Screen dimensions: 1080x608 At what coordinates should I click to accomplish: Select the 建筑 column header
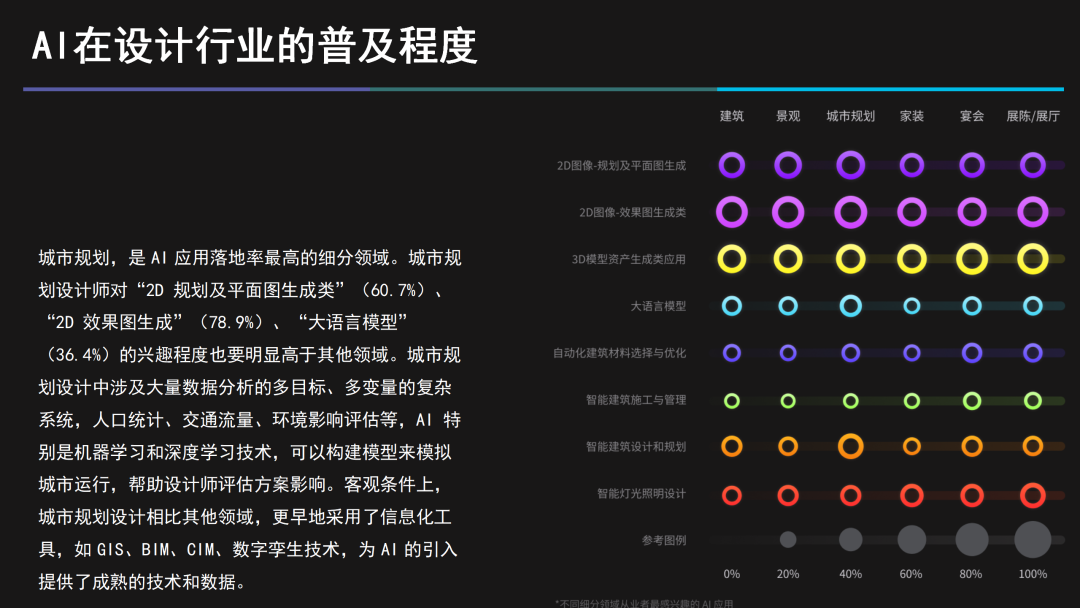coord(731,116)
